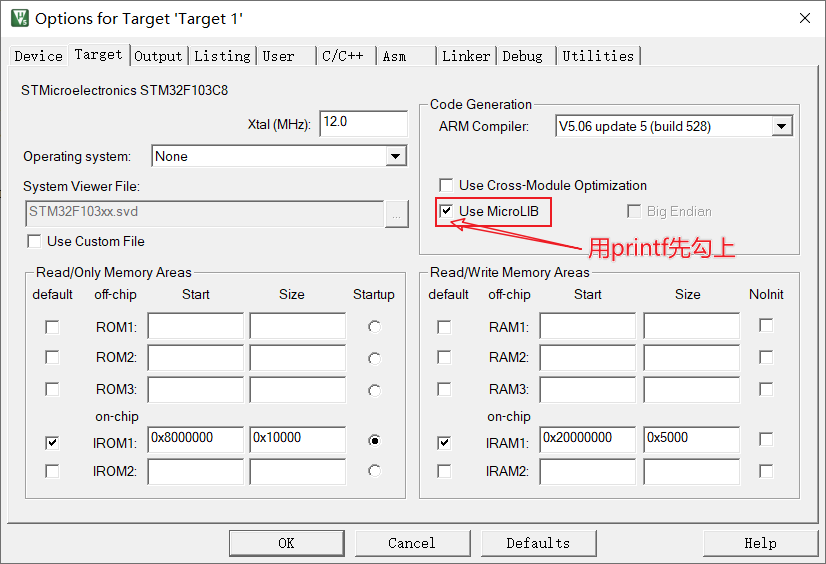
Task: Edit the IRAM1 Start address 0x20000000
Action: (587, 439)
